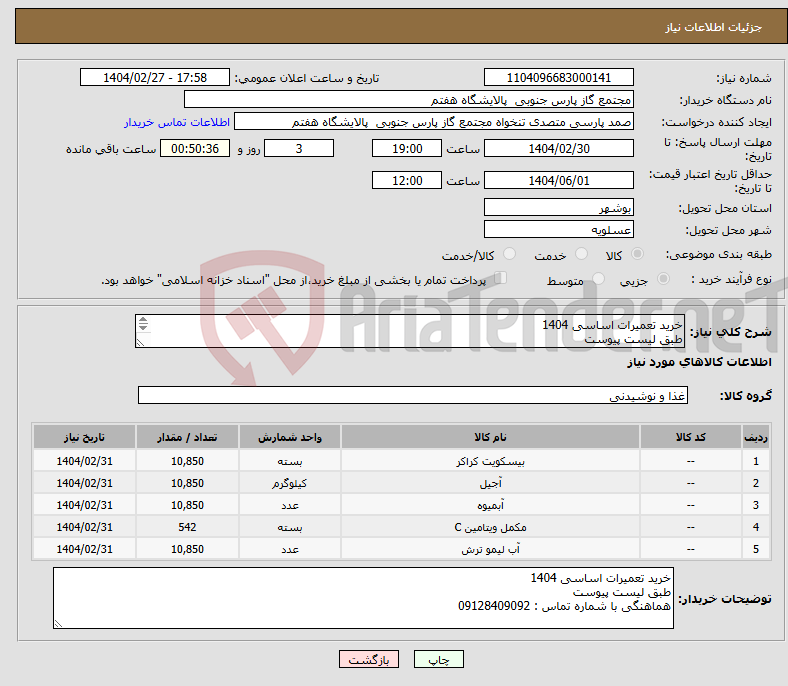This screenshot has height=686, width=788.
Task: Select the کالا radio button
Action: (637, 254)
